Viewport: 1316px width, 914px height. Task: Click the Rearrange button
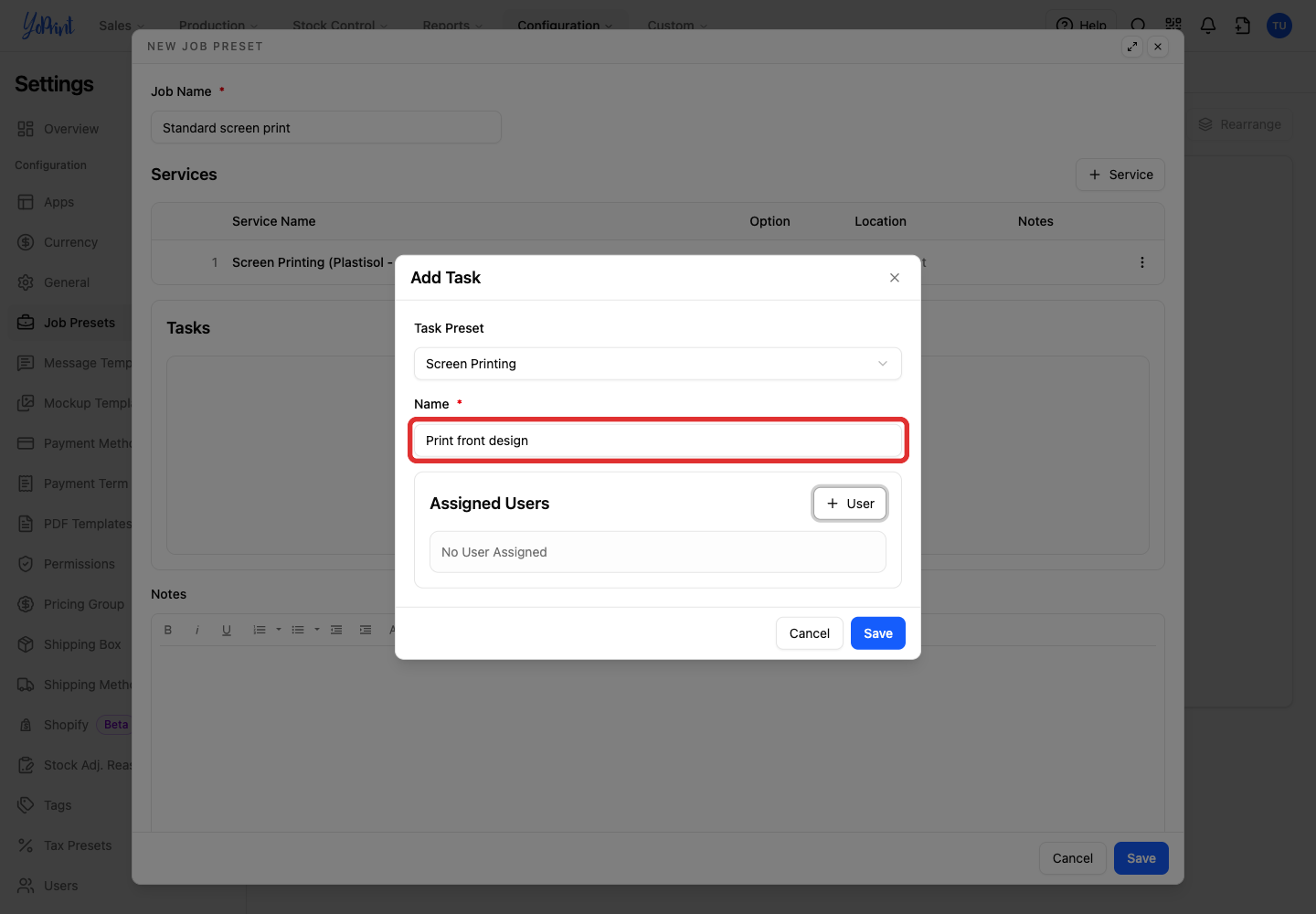coord(1240,124)
